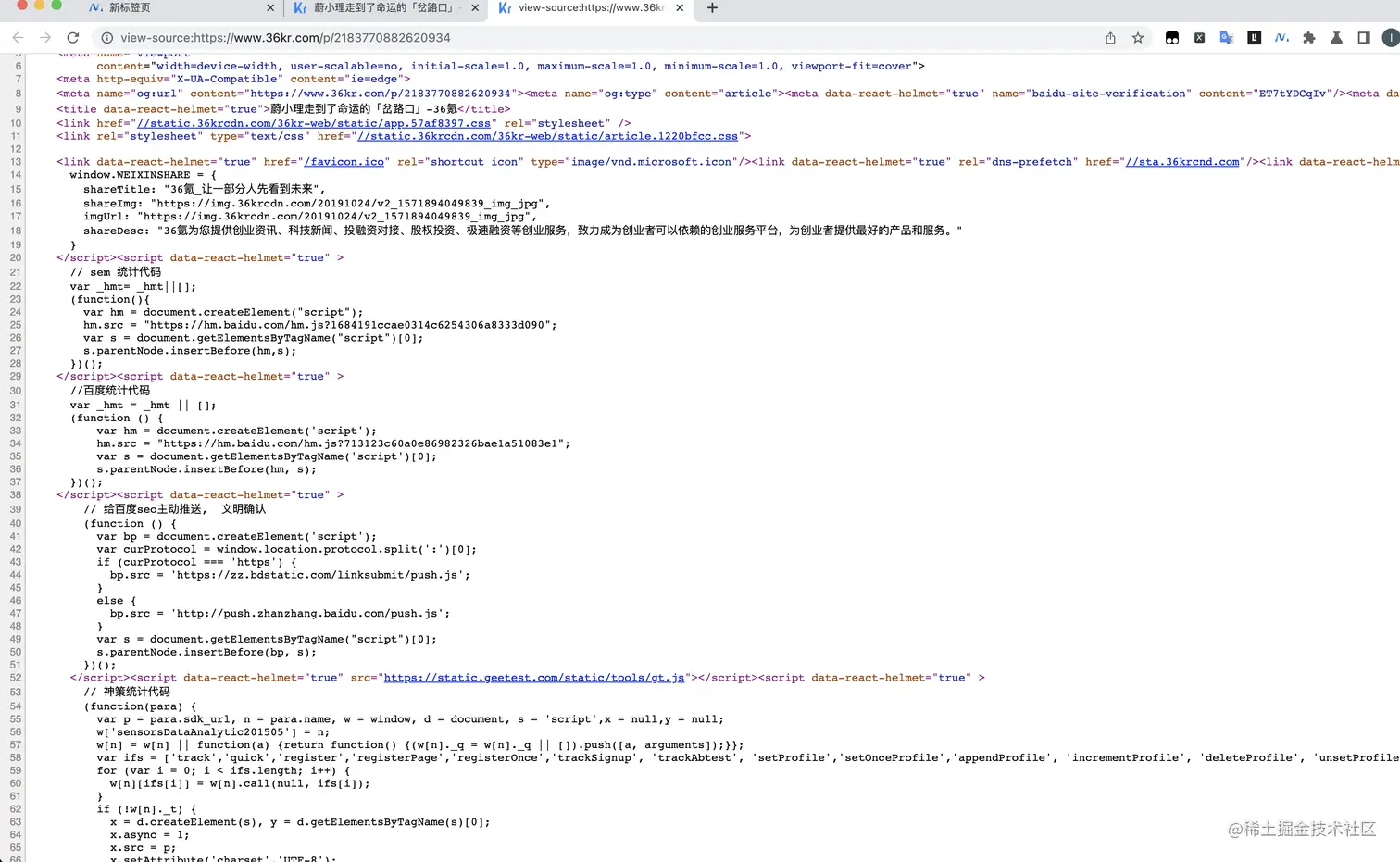This screenshot has width=1400, height=862.
Task: Click the X-UA-Compatible meta line
Action: (233, 80)
